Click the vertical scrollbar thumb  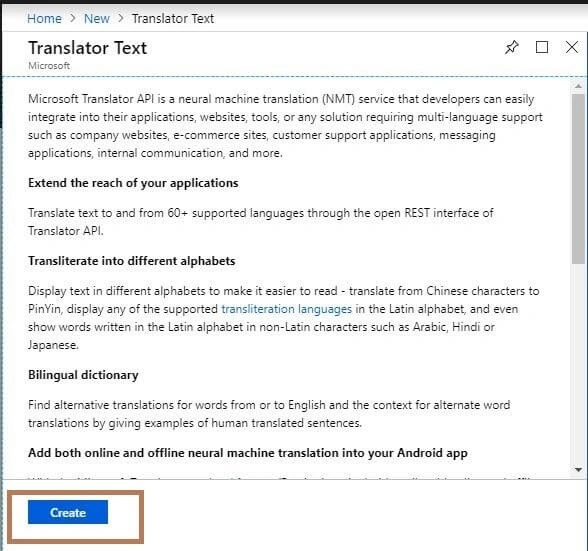coord(579,179)
